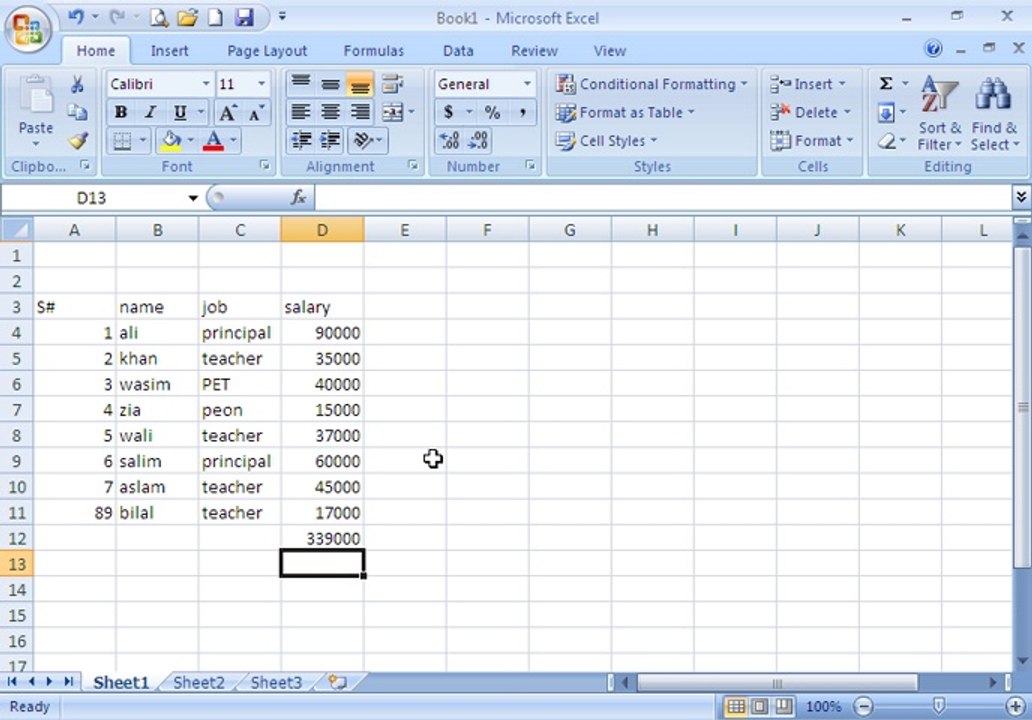Viewport: 1032px width, 720px height.
Task: Align text left
Action: 301,113
